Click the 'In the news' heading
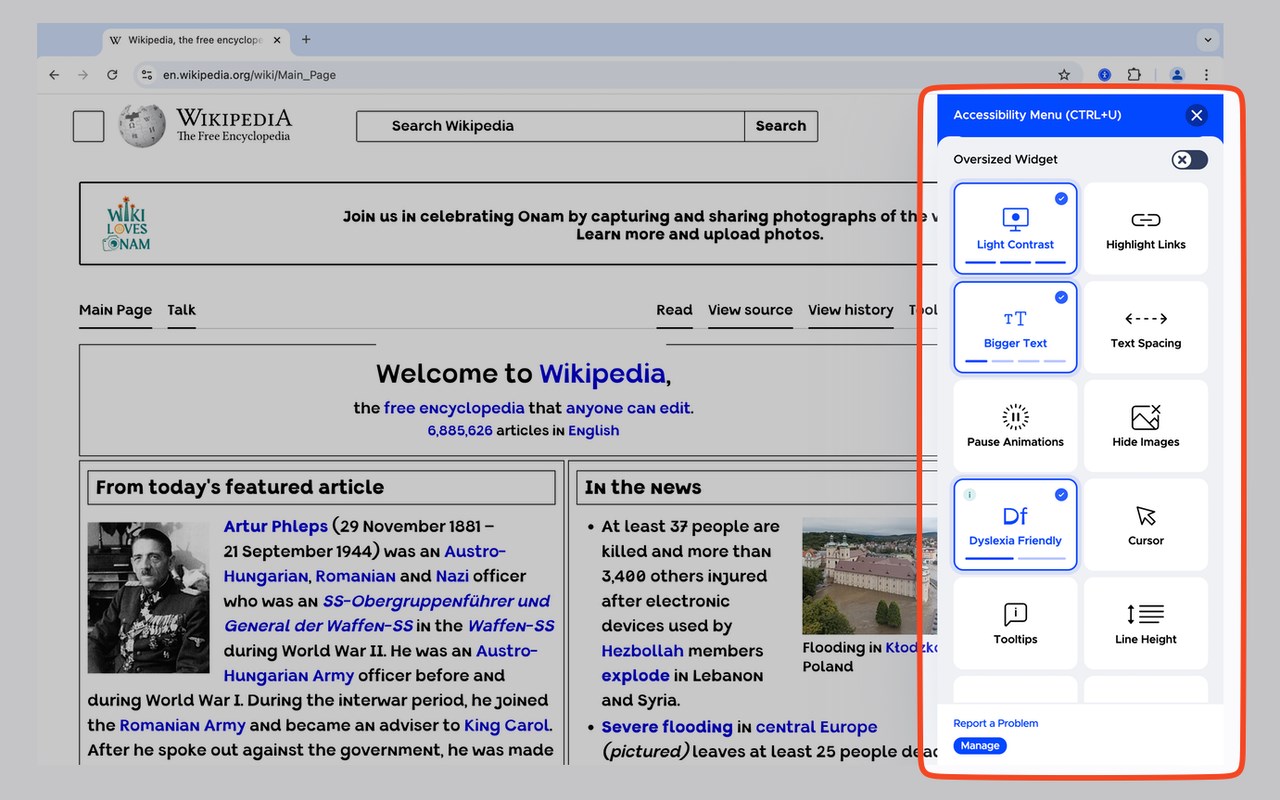Screen dimensions: 1280x800 click(643, 488)
